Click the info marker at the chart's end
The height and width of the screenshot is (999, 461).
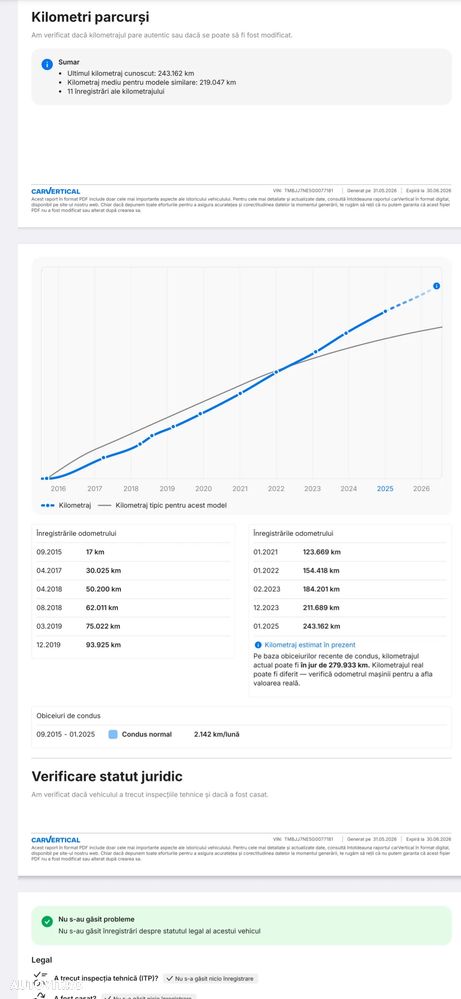coord(436,286)
